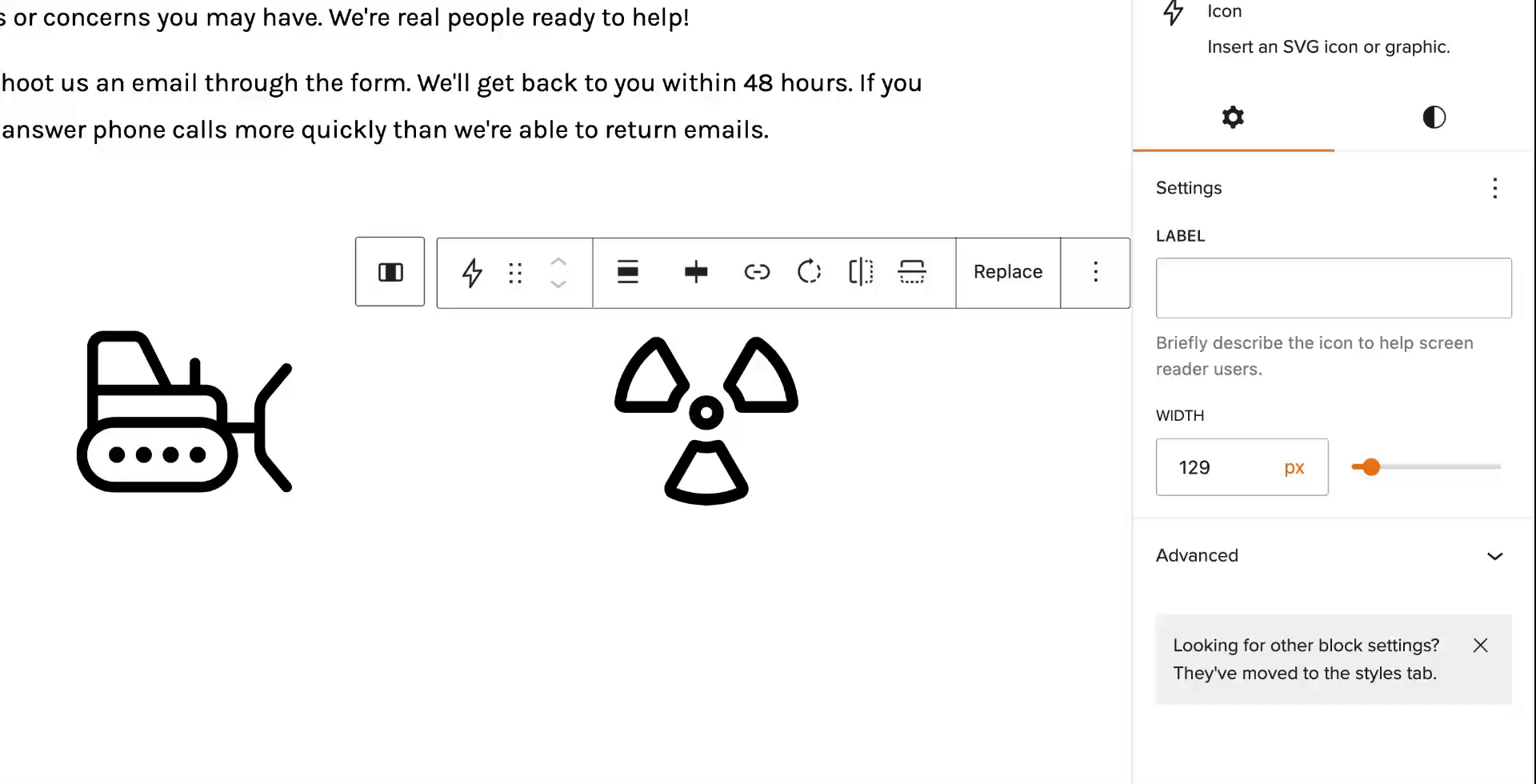Screen dimensions: 1536x784
Task: Change the px unit selector
Action: point(1294,467)
